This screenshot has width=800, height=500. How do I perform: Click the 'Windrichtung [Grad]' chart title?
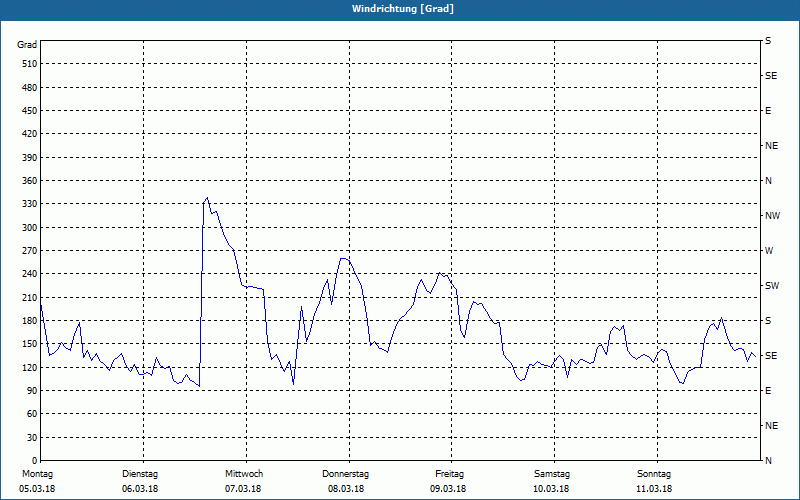(403, 9)
